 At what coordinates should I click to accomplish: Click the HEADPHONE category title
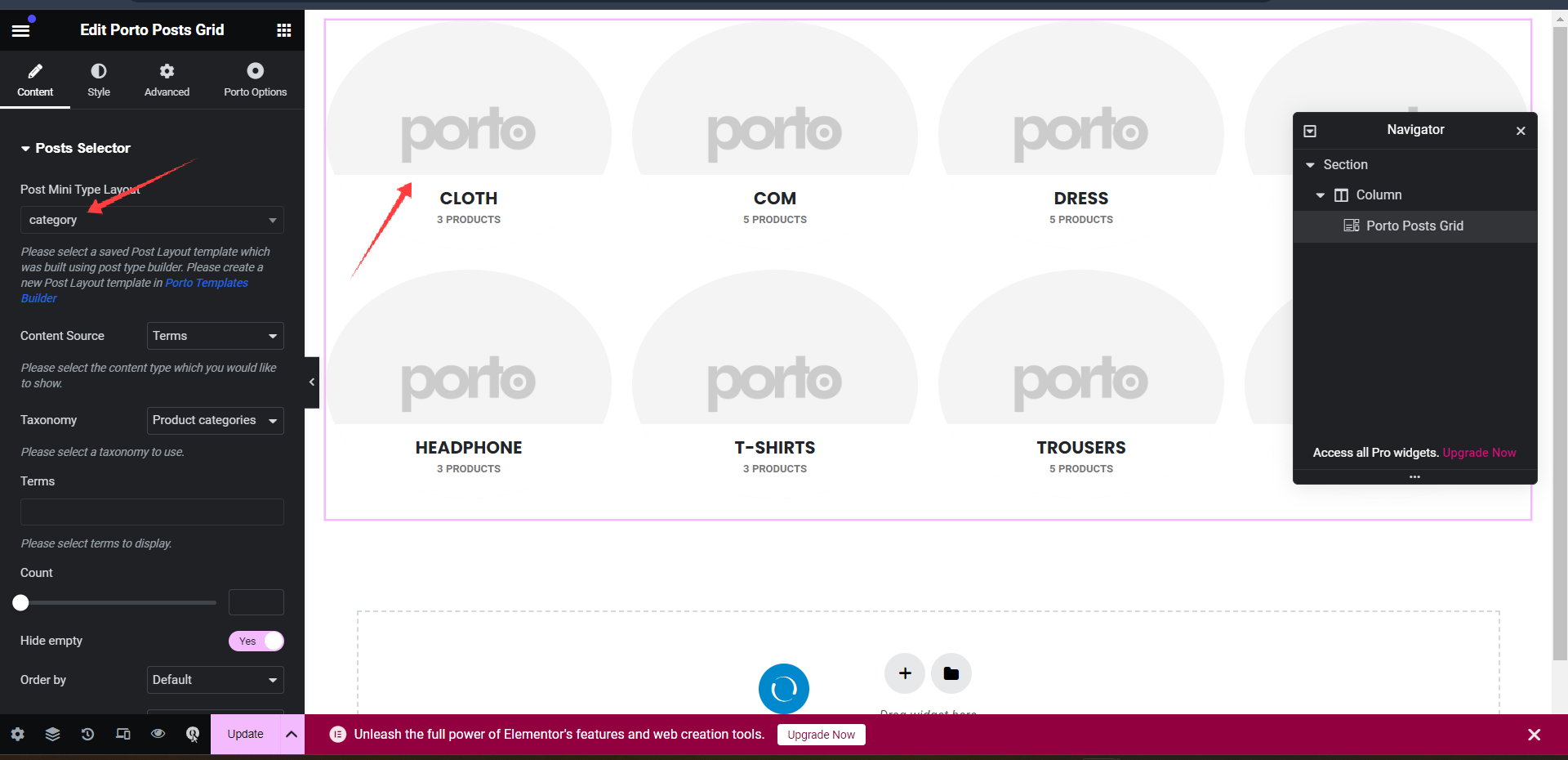(469, 448)
